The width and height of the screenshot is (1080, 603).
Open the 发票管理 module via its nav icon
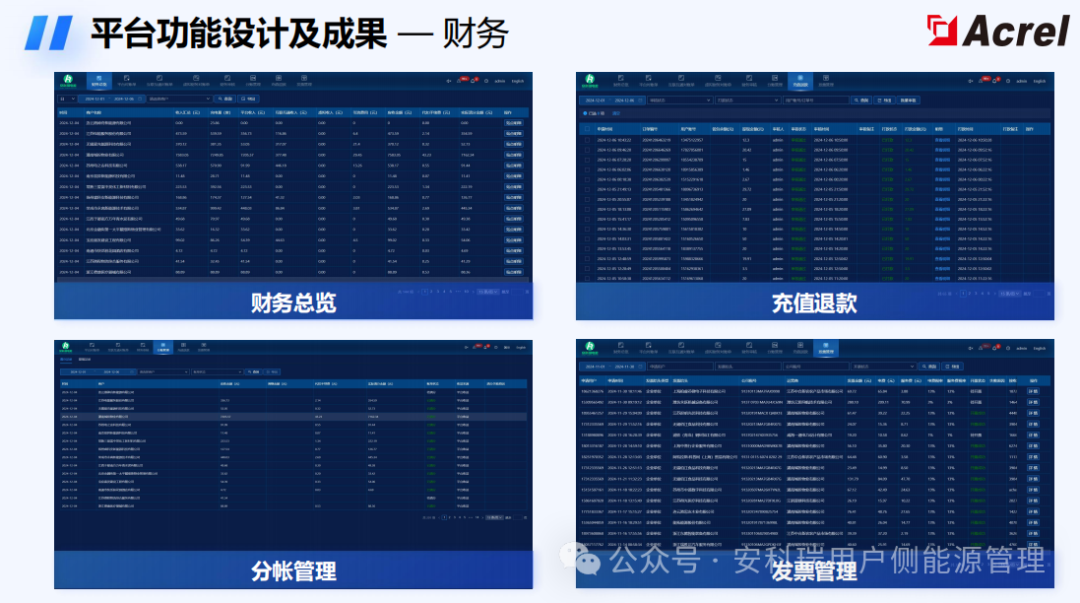(x=825, y=348)
